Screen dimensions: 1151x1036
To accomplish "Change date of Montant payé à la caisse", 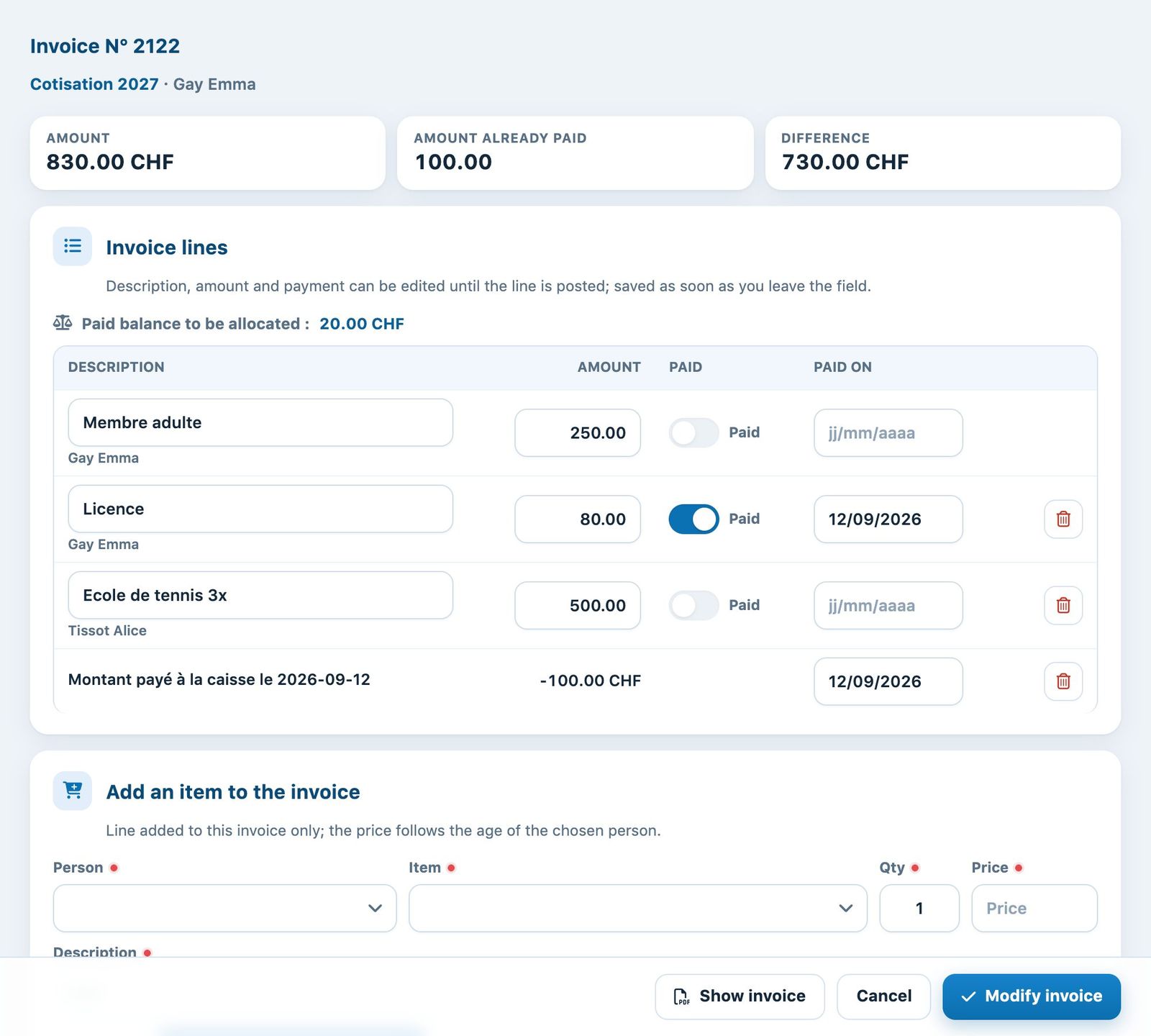I will click(888, 681).
